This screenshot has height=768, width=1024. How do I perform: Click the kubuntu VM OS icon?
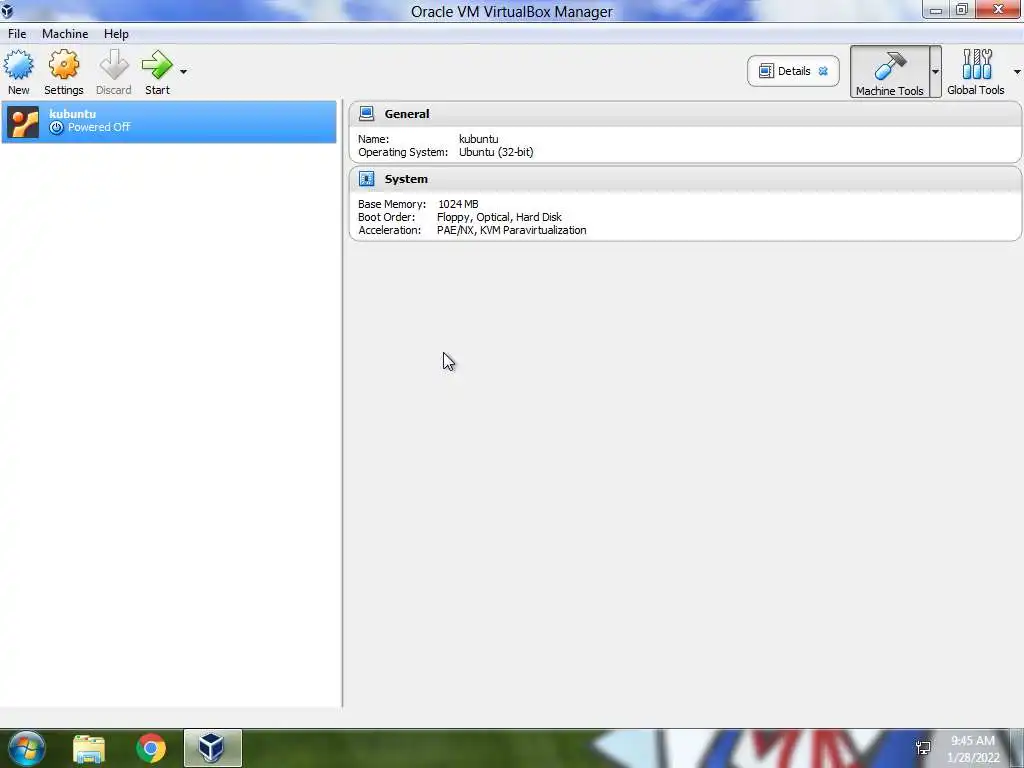(x=23, y=122)
